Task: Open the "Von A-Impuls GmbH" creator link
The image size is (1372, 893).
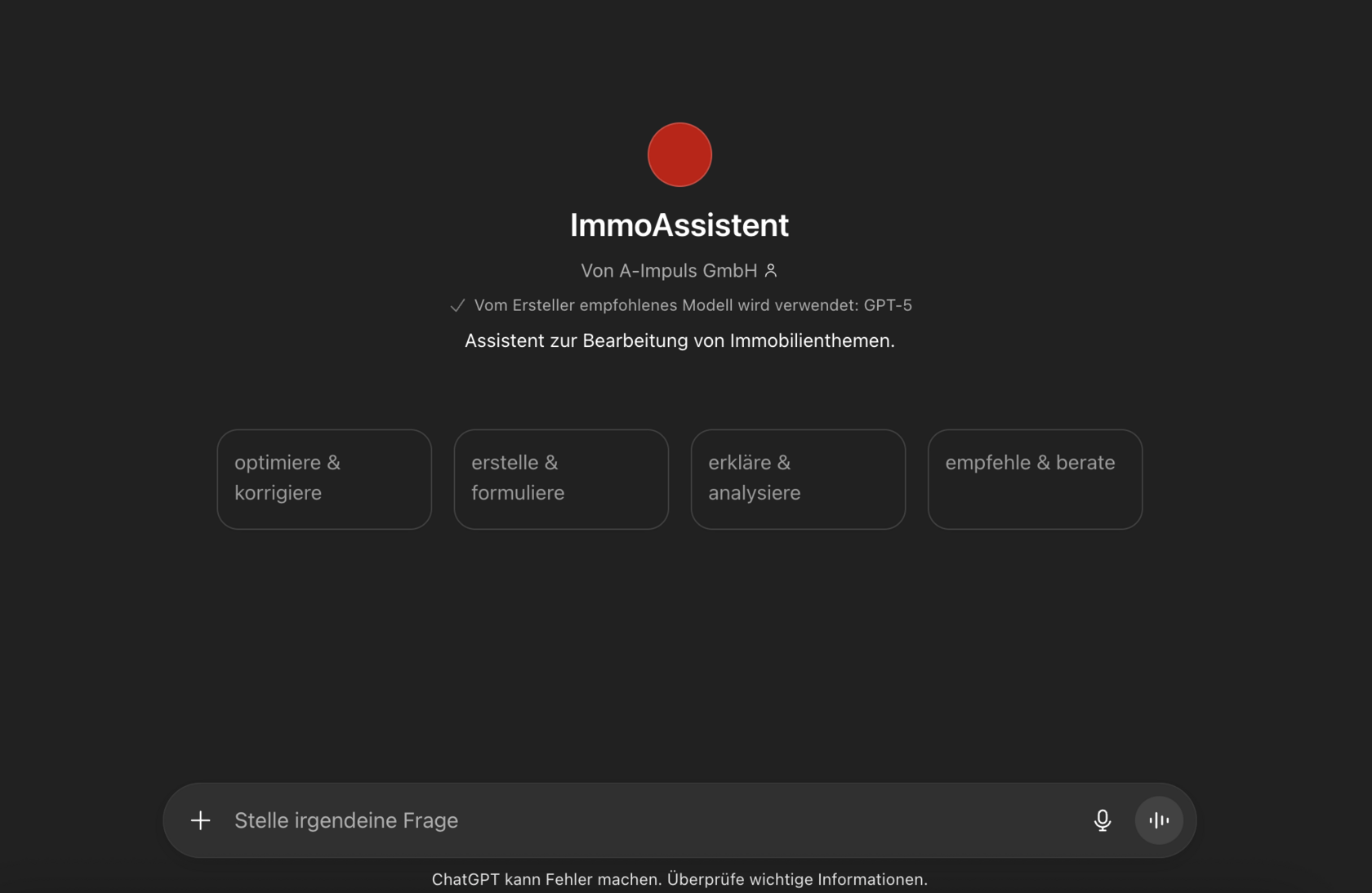Action: 669,271
